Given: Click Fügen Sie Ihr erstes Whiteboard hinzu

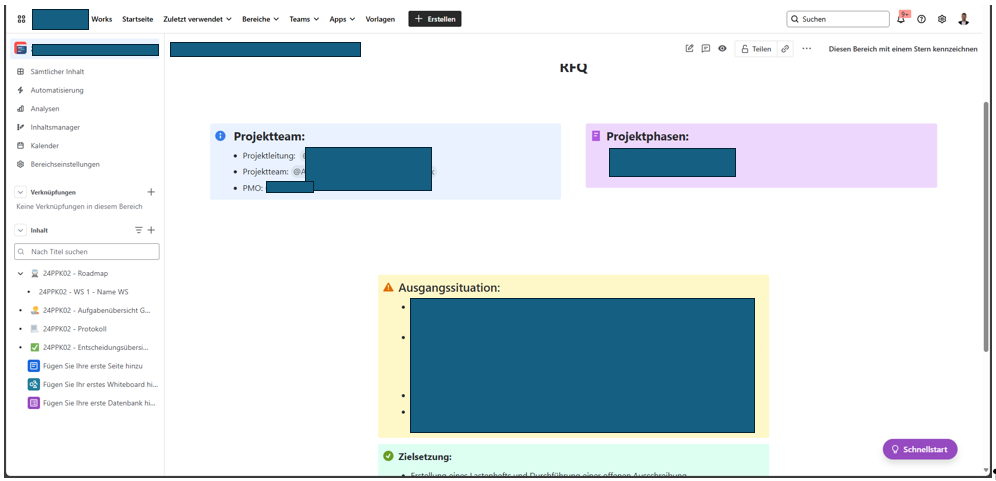Looking at the screenshot, I should (x=93, y=384).
